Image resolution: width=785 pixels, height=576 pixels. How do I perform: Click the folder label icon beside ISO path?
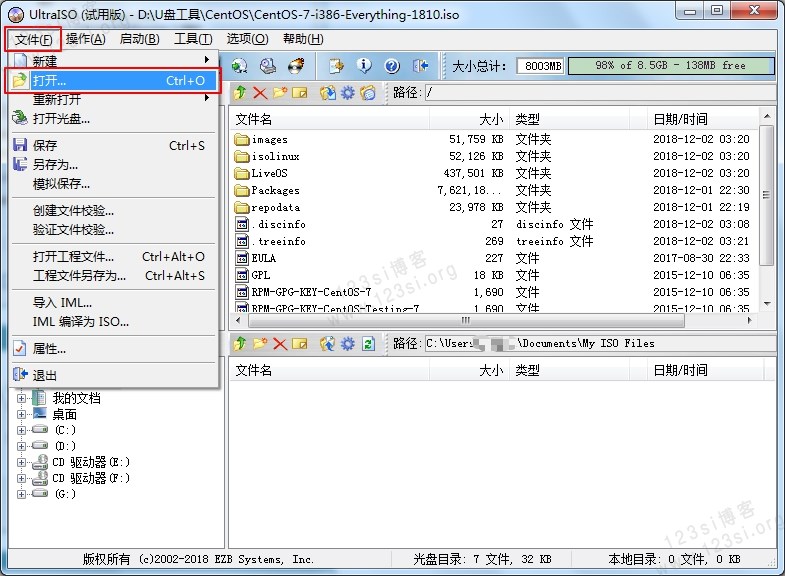[x=368, y=93]
